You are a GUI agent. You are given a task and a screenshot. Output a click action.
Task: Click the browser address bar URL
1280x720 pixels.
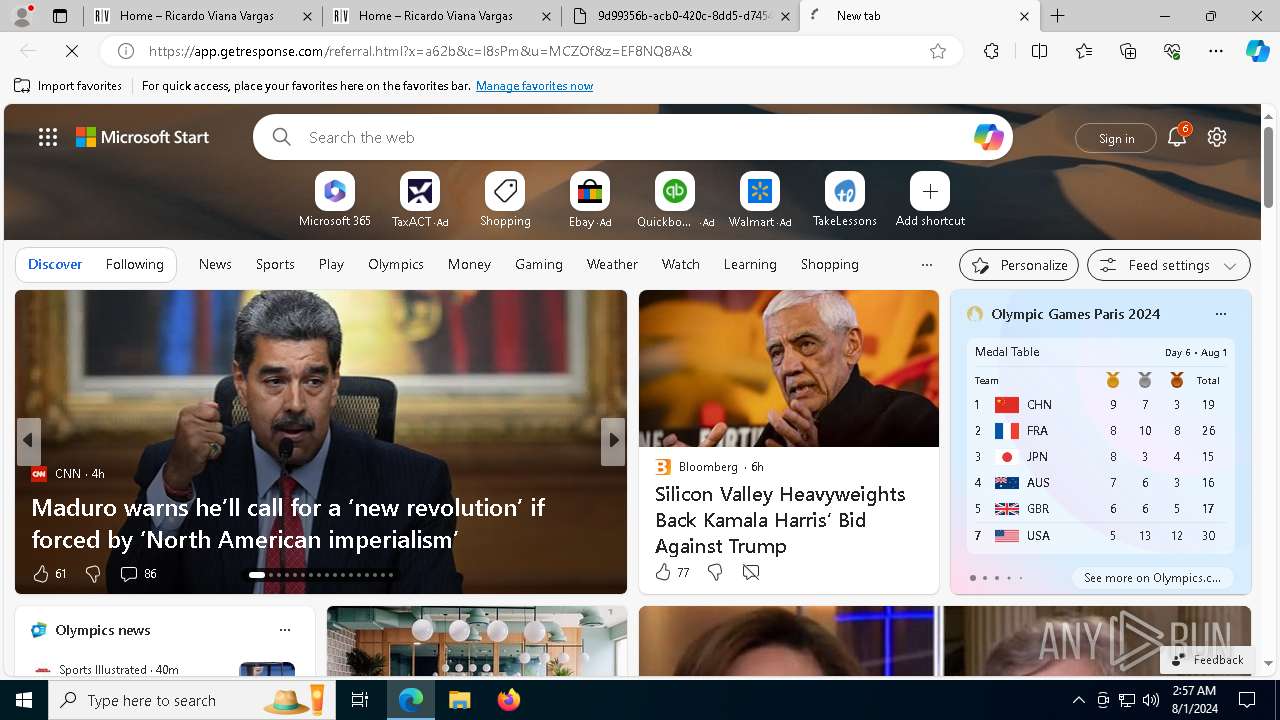click(x=420, y=51)
